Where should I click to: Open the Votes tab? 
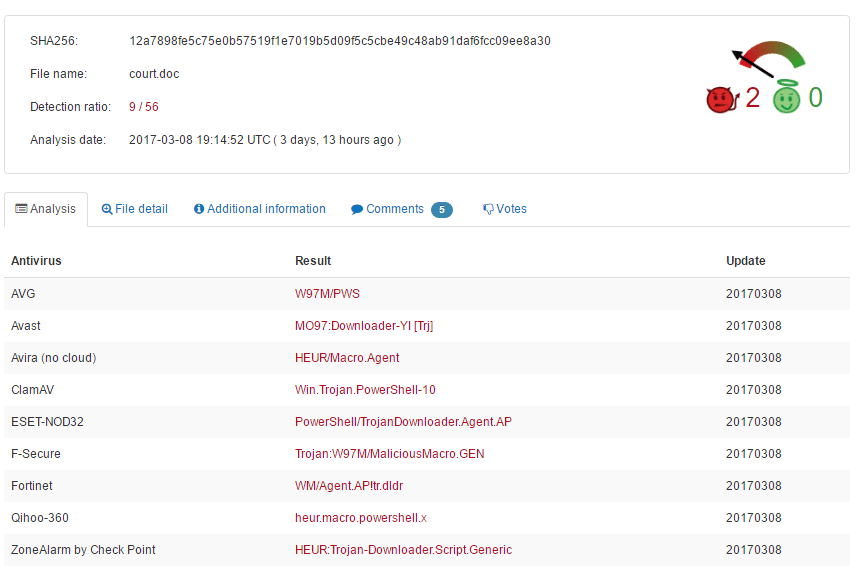tap(505, 209)
